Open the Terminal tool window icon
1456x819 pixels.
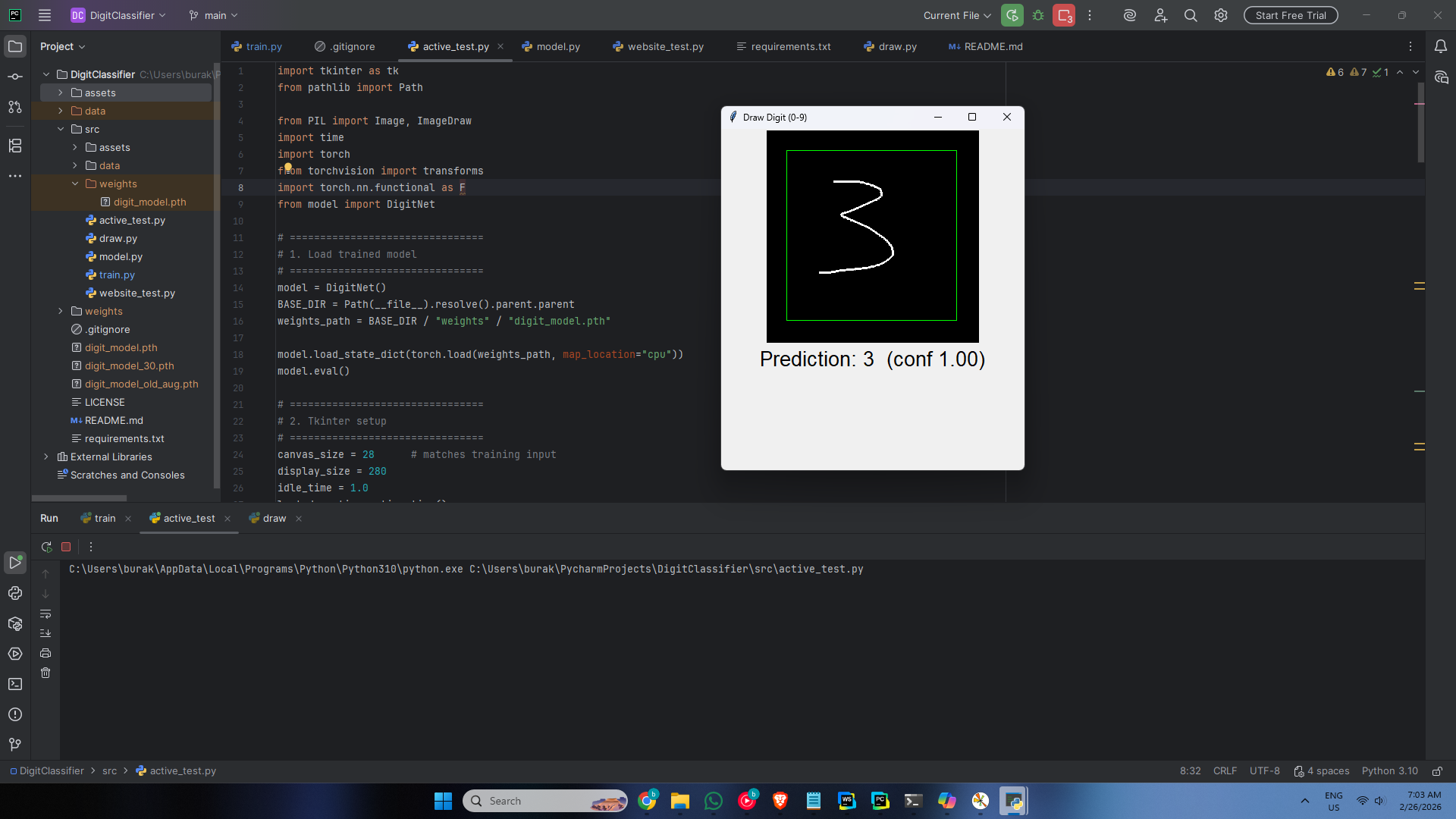coord(15,684)
